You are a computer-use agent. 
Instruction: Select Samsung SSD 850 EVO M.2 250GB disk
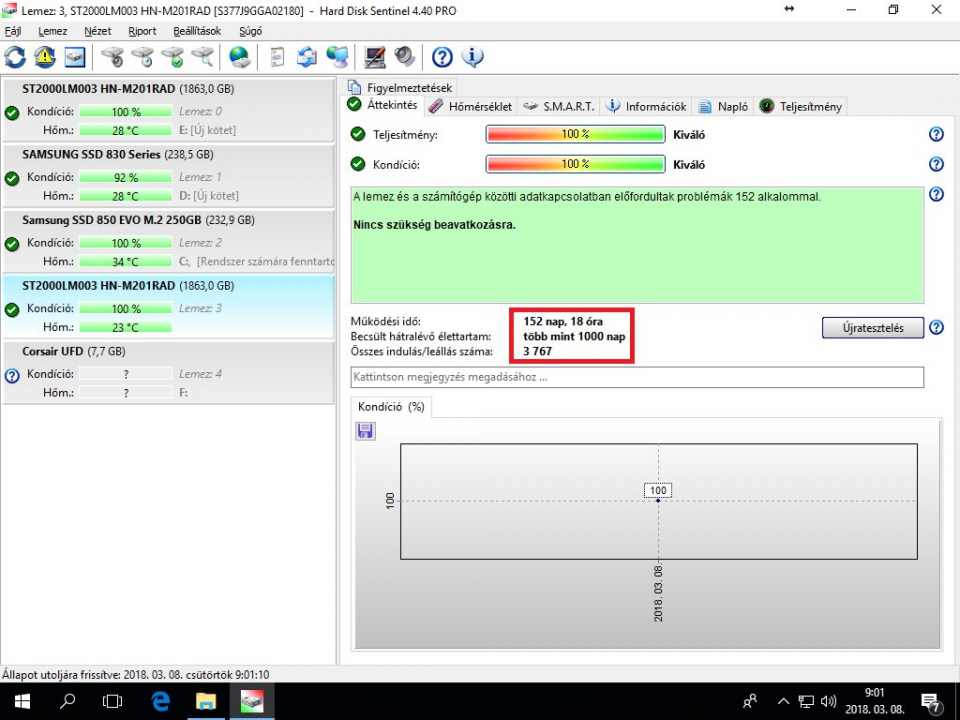point(169,241)
